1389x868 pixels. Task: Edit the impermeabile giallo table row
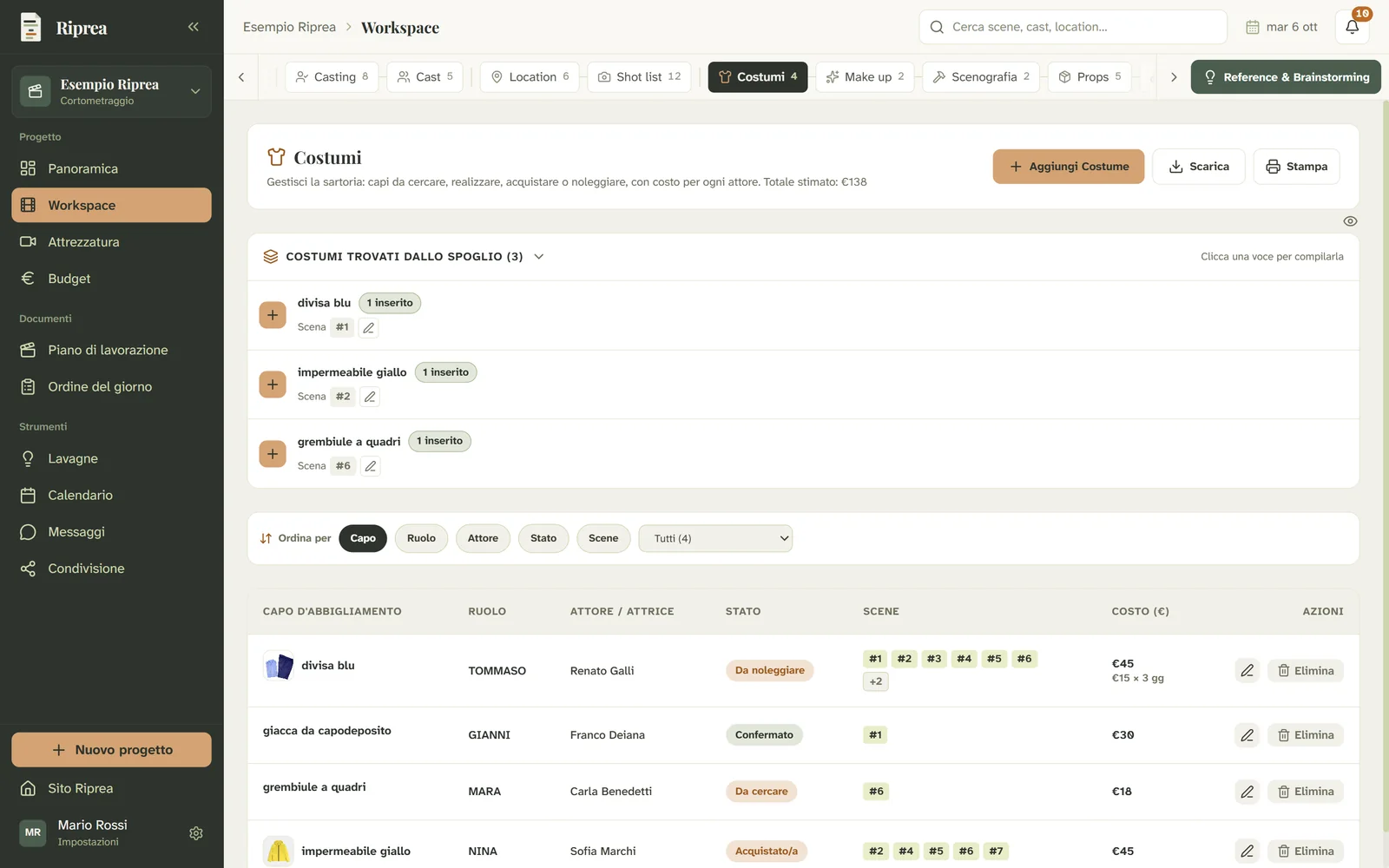(x=1247, y=852)
